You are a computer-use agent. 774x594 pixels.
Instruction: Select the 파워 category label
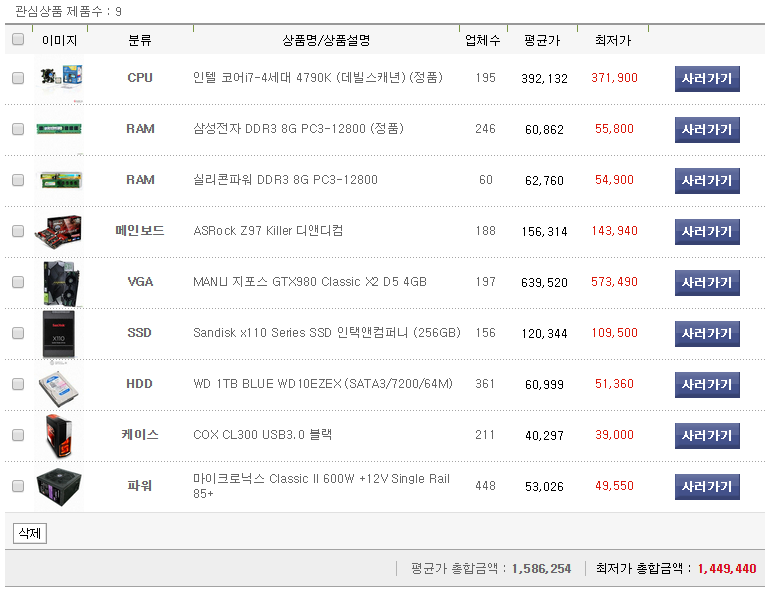point(140,486)
